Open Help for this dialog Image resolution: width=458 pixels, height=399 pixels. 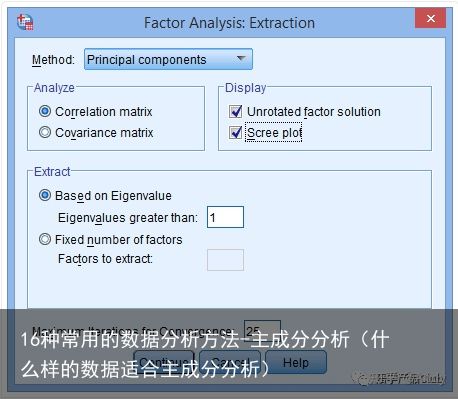(x=296, y=362)
